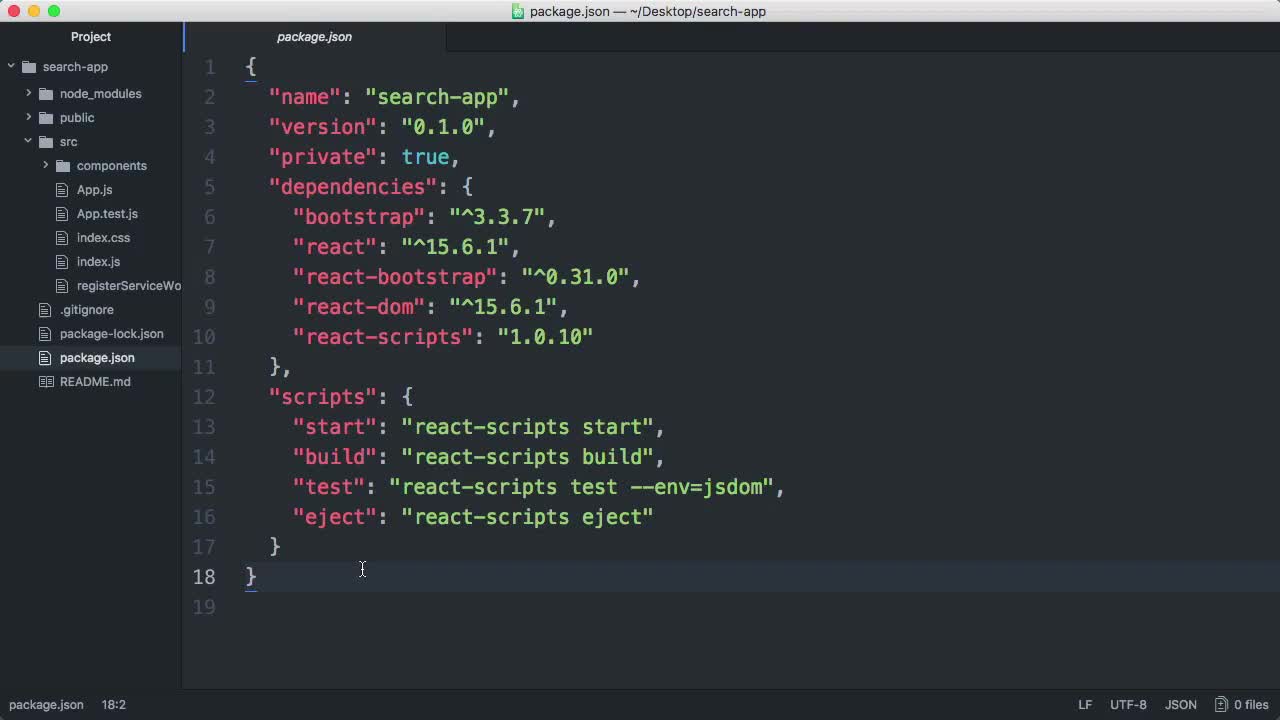Click the cursor position indicator 18:2
The height and width of the screenshot is (720, 1280).
(114, 704)
